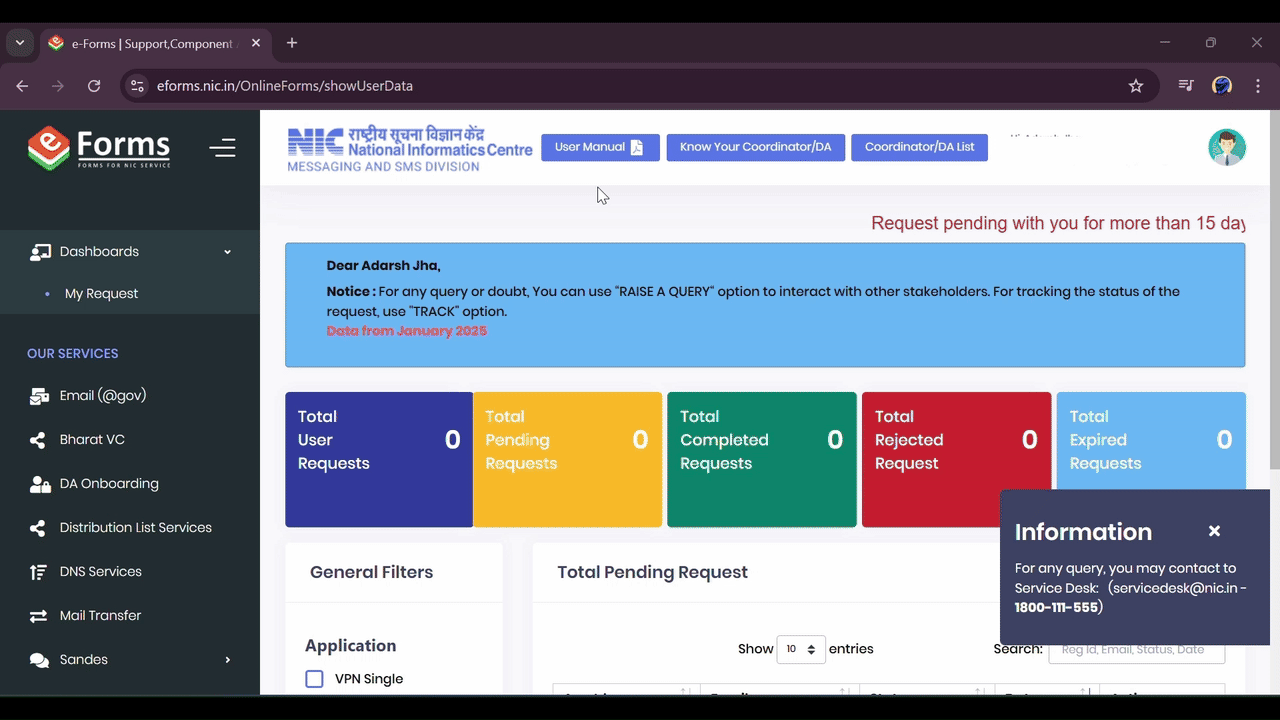Image resolution: width=1280 pixels, height=720 pixels.
Task: Click the Search input field
Action: pos(1136,649)
